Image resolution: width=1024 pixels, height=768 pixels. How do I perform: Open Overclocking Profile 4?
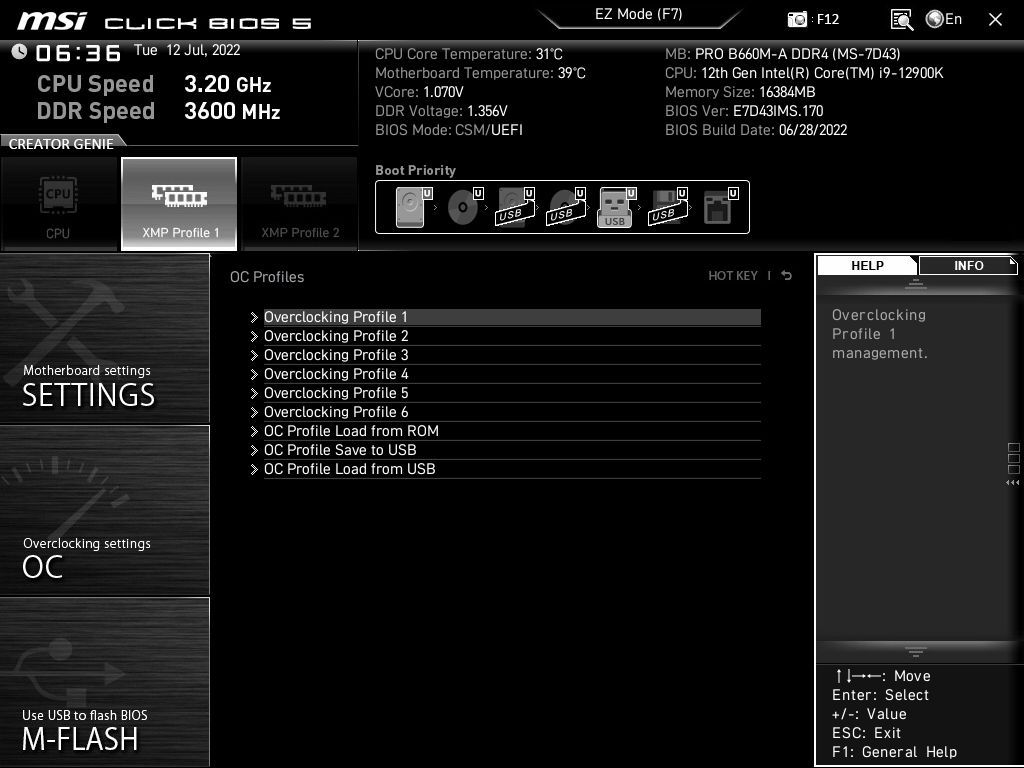click(512, 374)
